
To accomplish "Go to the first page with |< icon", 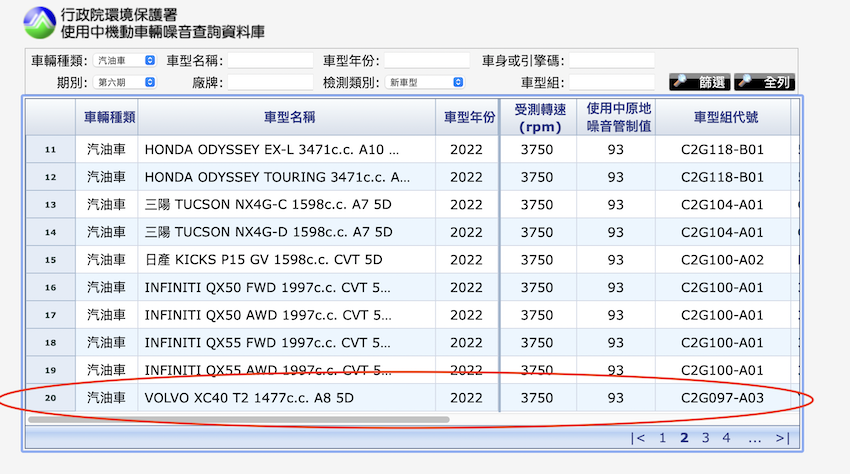I will pos(638,437).
